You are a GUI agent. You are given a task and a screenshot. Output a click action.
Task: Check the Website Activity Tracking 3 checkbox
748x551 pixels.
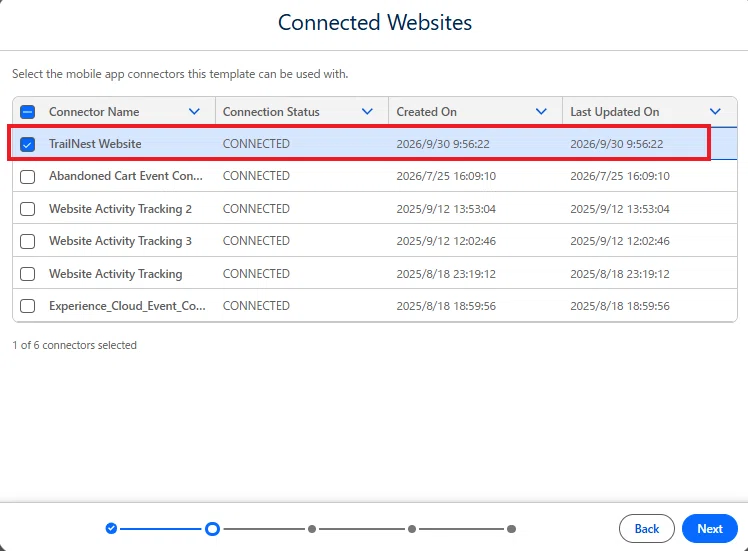(x=28, y=241)
